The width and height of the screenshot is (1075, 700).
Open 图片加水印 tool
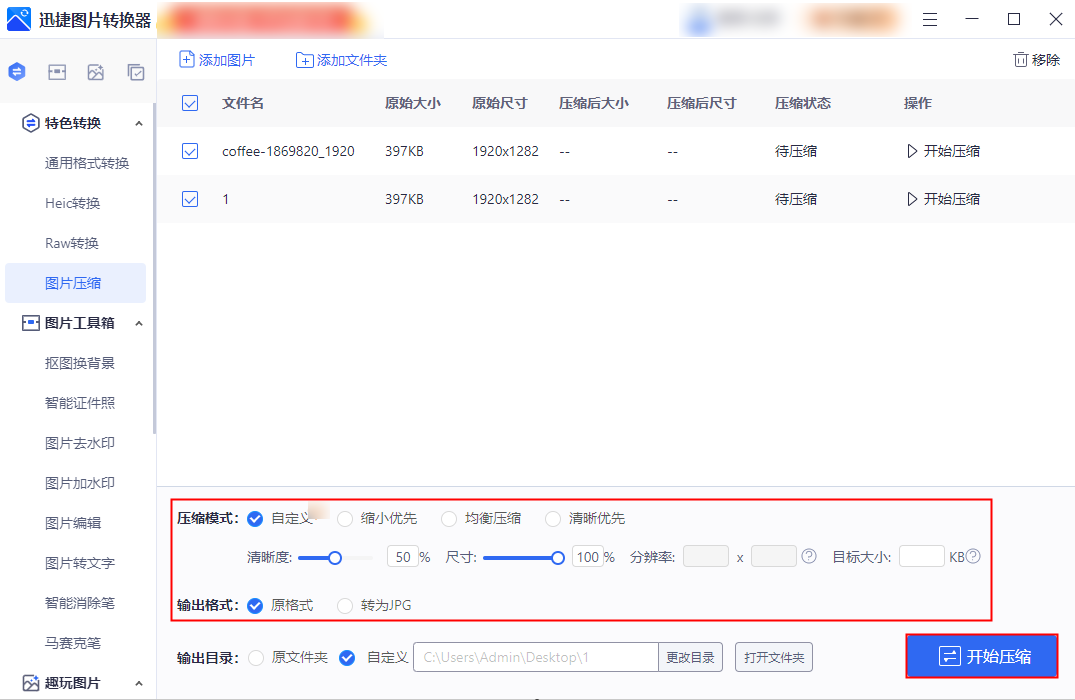point(80,483)
